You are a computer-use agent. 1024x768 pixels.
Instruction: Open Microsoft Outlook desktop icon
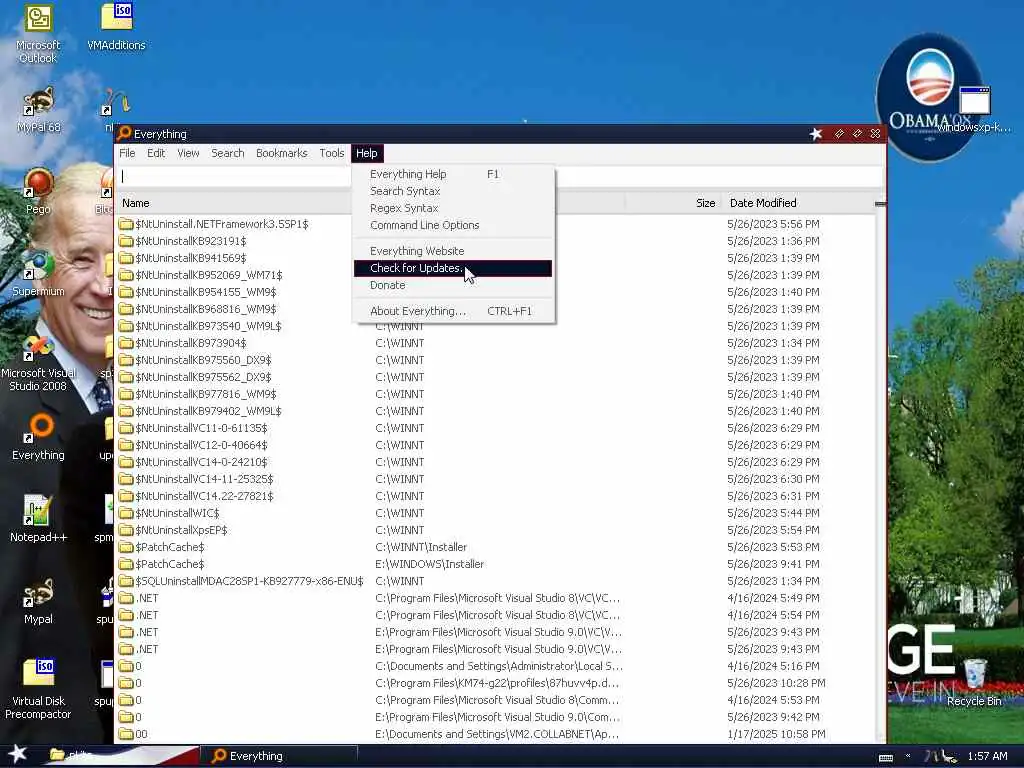pos(38,34)
